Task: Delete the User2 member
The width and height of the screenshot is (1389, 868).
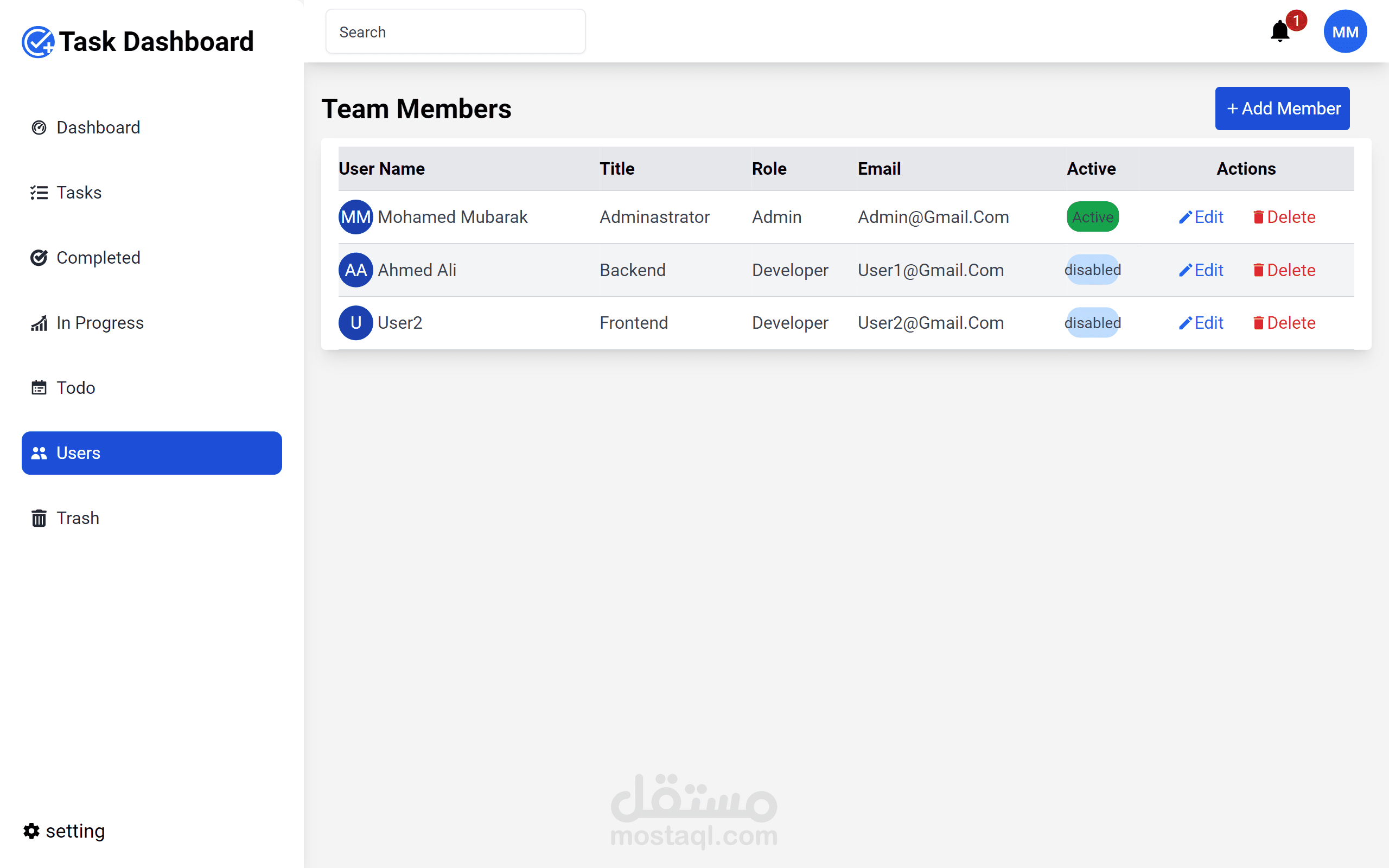Action: click(x=1284, y=323)
